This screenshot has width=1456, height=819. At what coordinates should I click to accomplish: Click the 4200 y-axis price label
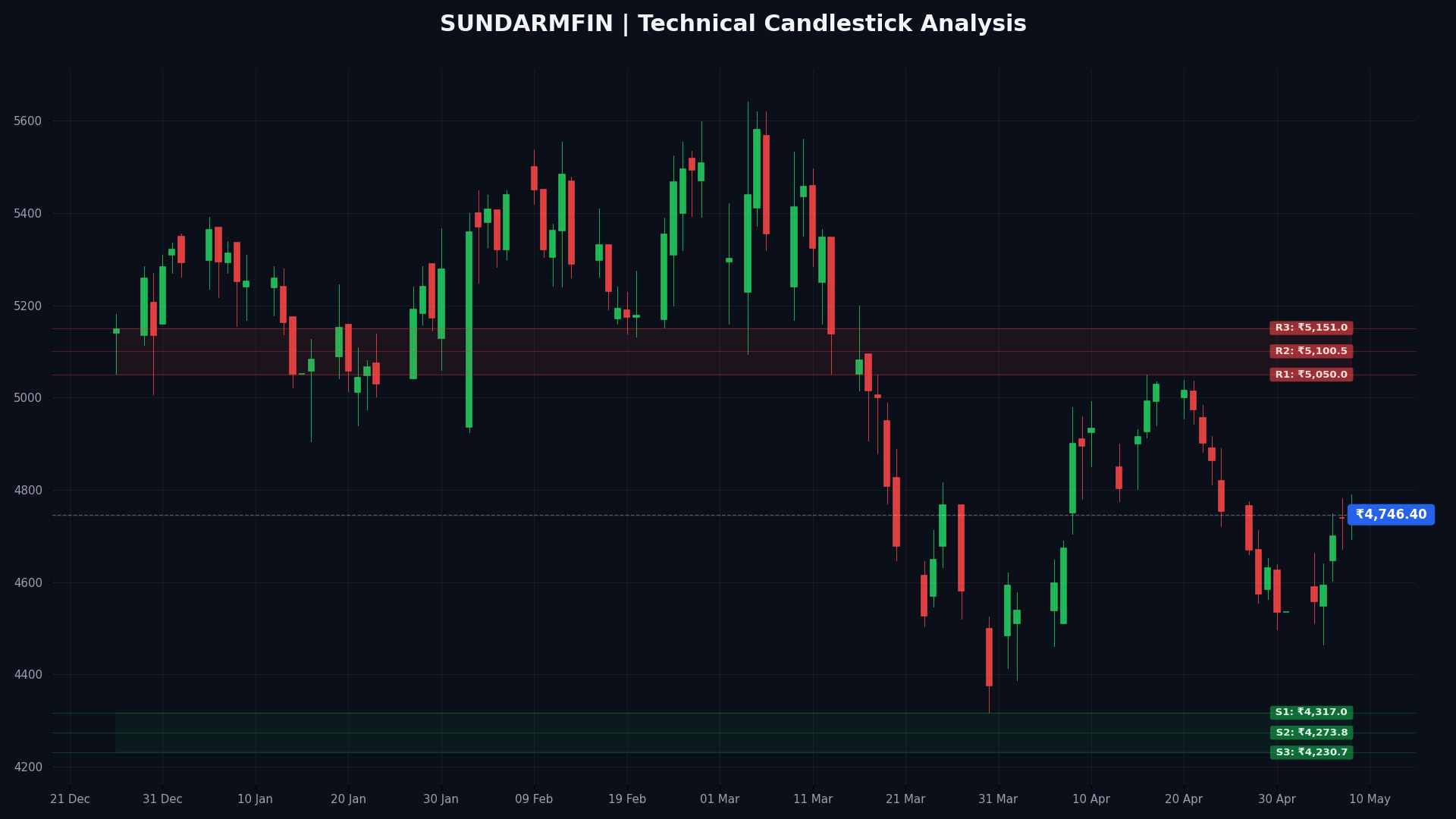(x=27, y=767)
